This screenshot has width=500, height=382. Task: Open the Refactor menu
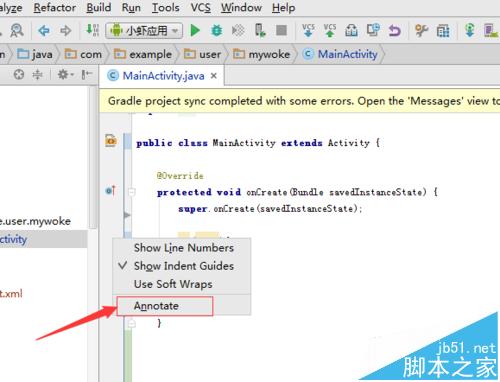(55, 7)
